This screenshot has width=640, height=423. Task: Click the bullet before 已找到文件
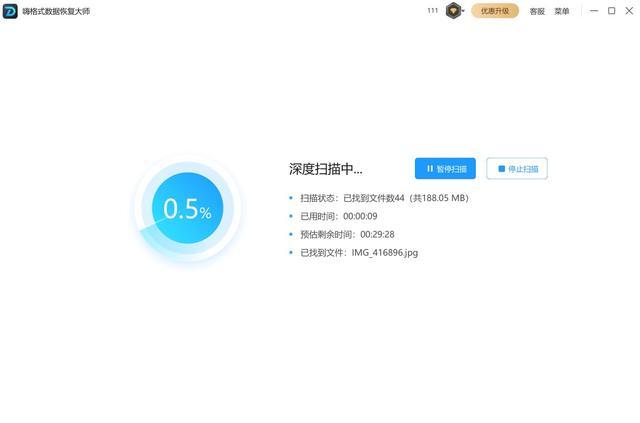click(x=291, y=252)
